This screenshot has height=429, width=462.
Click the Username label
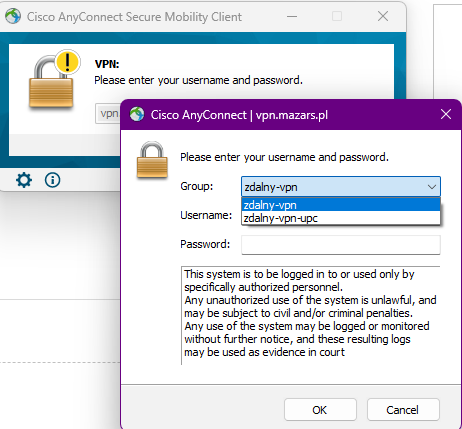[x=206, y=215]
